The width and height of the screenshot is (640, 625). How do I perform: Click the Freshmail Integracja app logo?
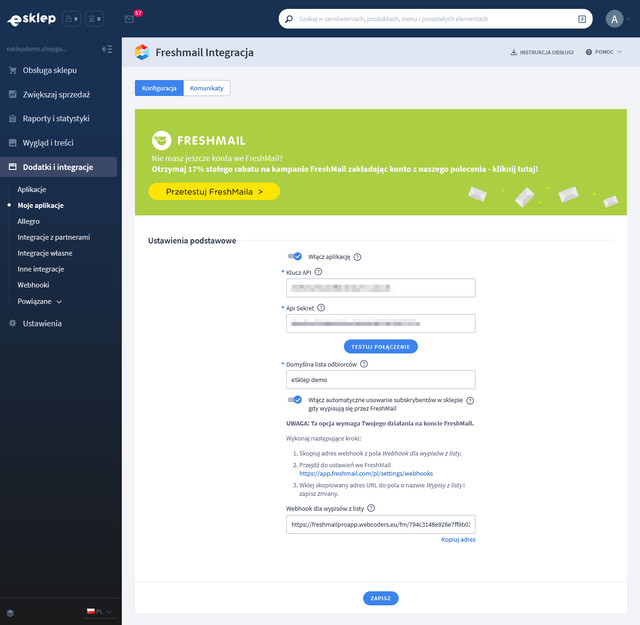[x=142, y=52]
